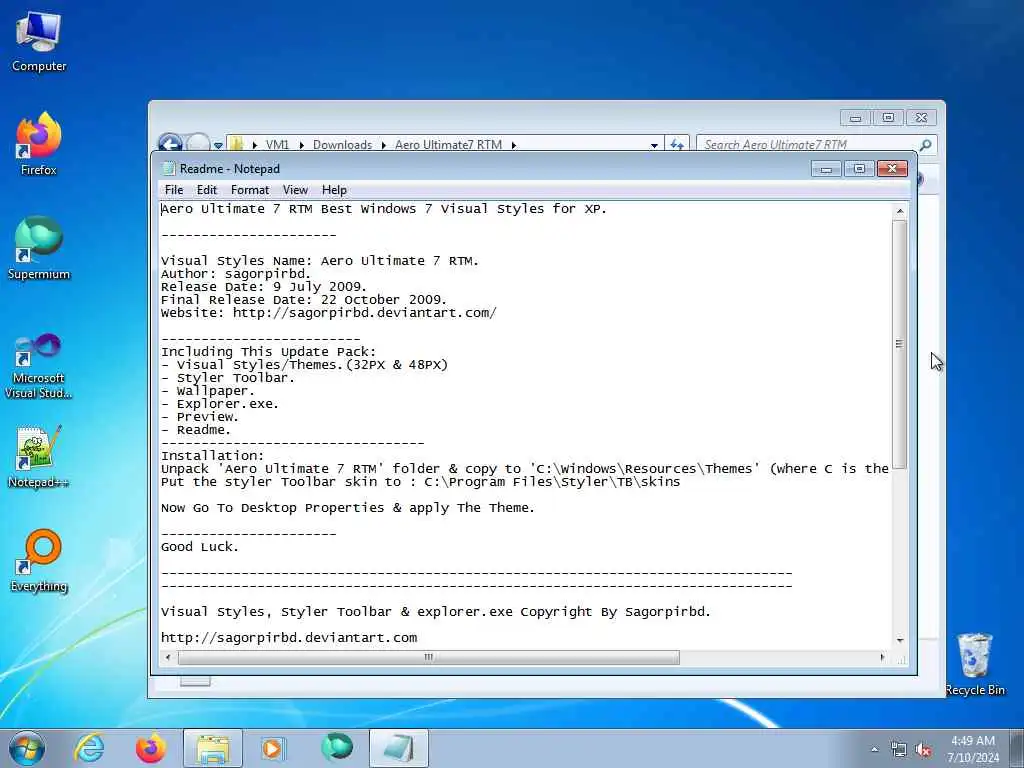Open the Supermium desktop shortcut

coord(39,248)
